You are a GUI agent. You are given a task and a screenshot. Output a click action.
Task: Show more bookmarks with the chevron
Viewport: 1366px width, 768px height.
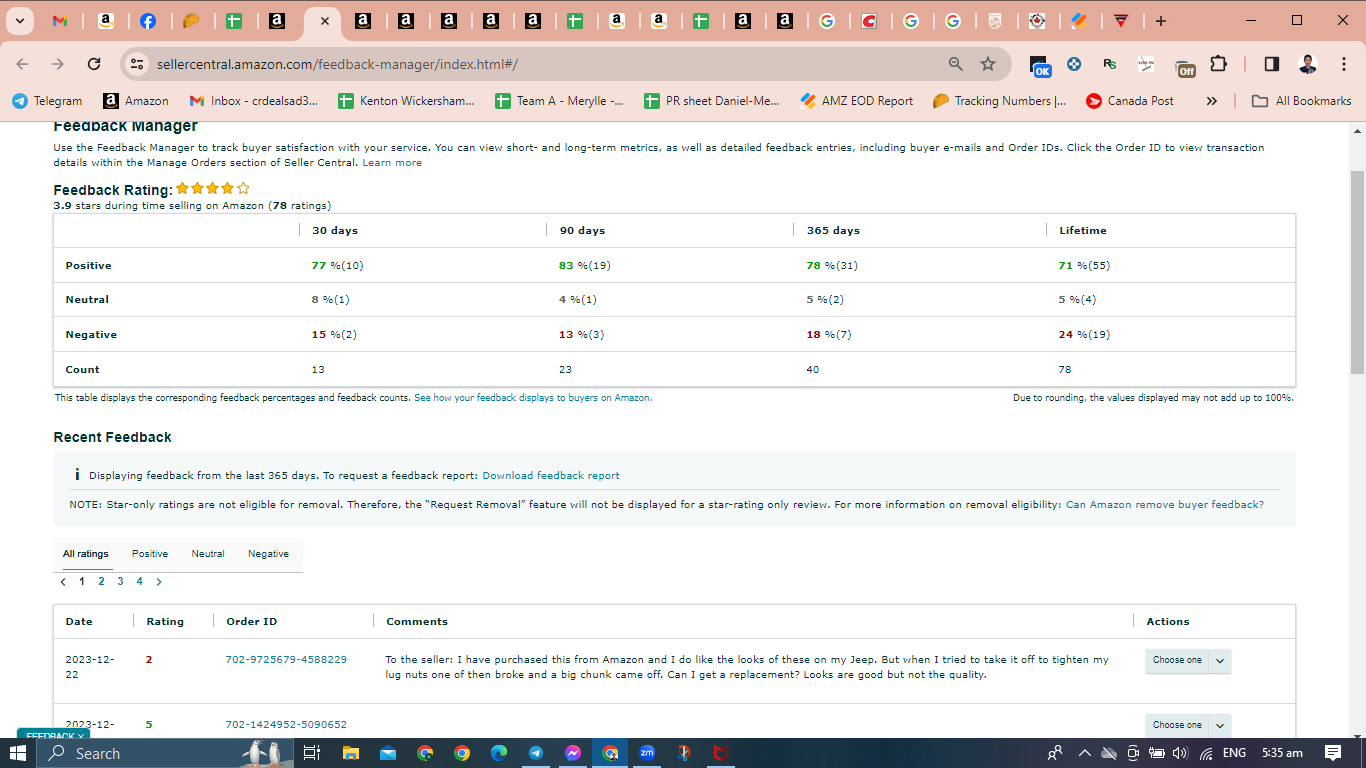[x=1212, y=101]
